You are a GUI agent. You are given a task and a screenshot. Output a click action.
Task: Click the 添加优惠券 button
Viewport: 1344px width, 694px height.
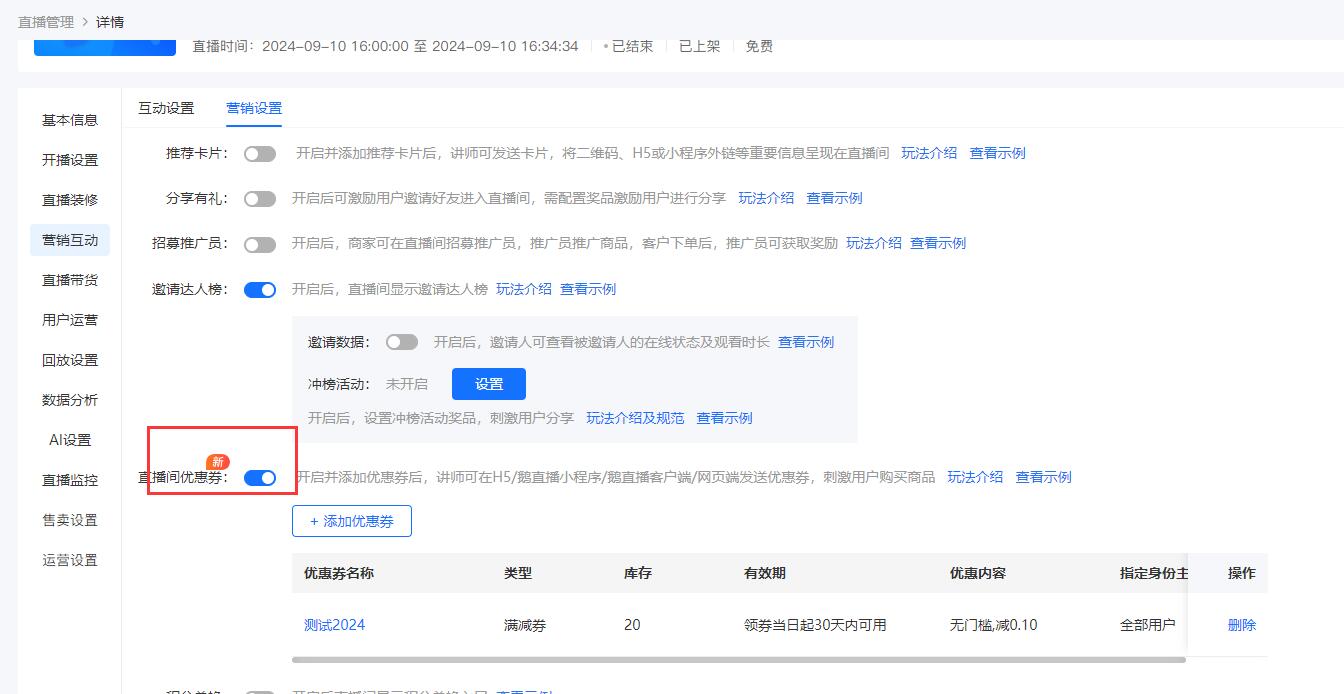coord(351,520)
